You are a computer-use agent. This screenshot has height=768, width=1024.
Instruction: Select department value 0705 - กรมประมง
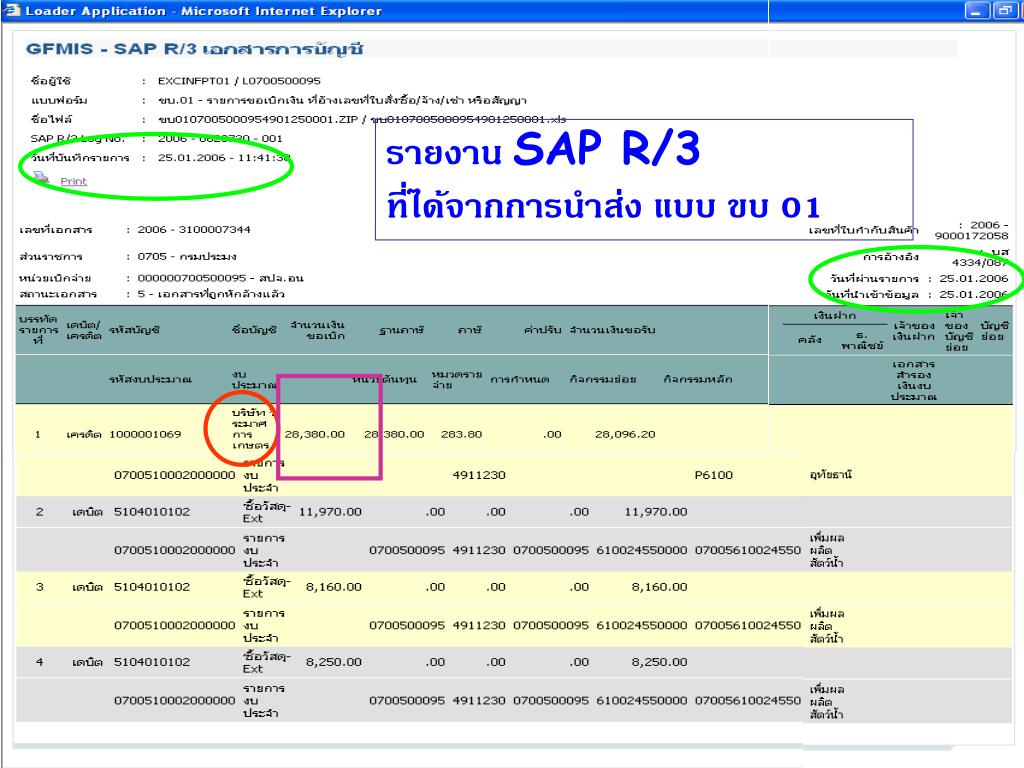pyautogui.click(x=187, y=256)
